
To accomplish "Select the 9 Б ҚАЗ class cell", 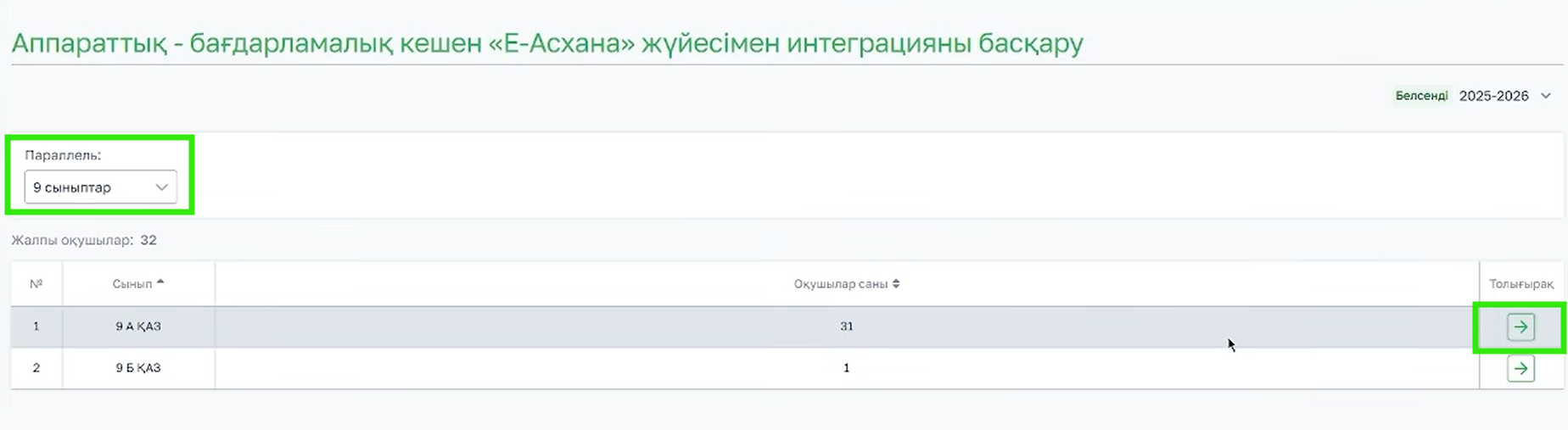I will 138,368.
